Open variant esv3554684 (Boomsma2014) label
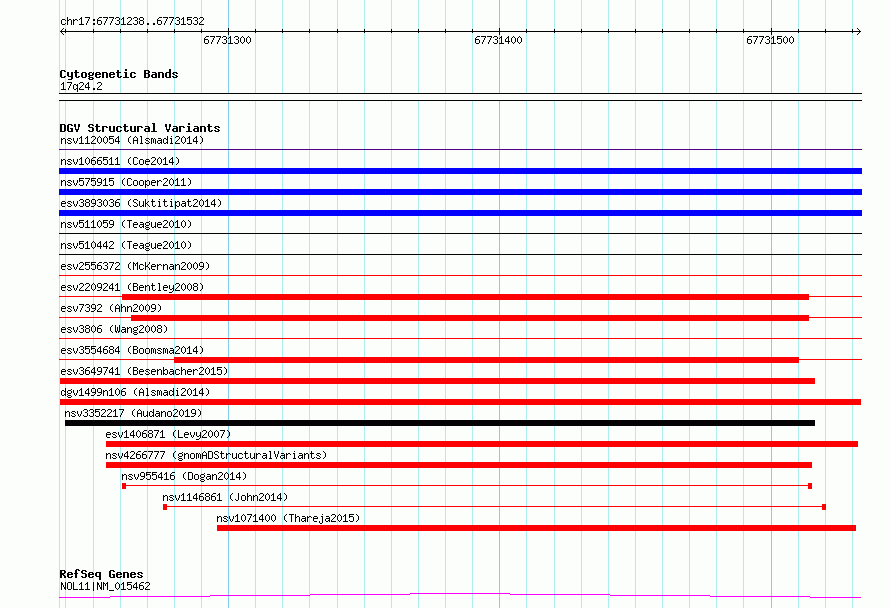The image size is (890, 608). click(x=132, y=350)
